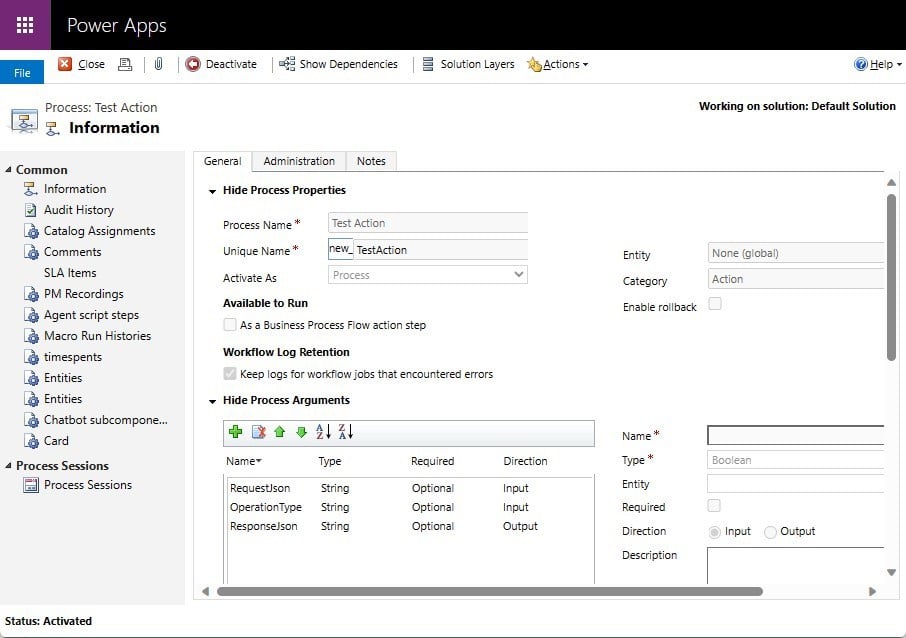Click the Catalog Assignments icon
Viewport: 906px width, 638px height.
31,231
